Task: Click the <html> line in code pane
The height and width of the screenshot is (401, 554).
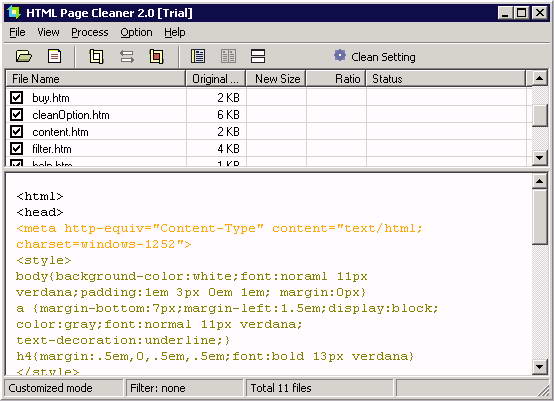Action: (x=40, y=196)
